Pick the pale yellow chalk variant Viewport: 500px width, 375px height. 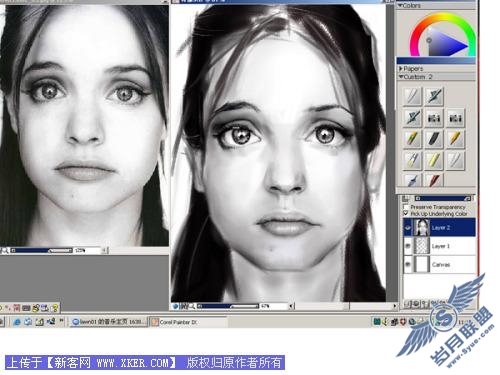coord(434,160)
